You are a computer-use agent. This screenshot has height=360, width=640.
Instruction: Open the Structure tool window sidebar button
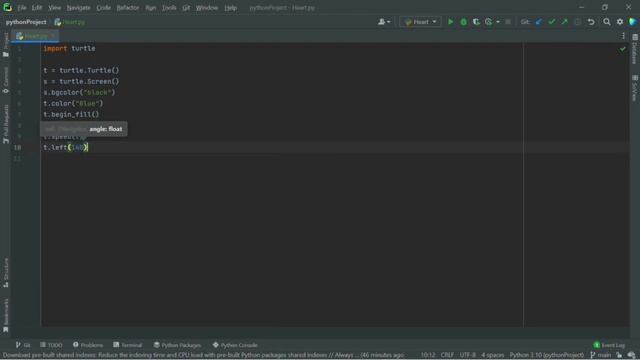(6, 272)
